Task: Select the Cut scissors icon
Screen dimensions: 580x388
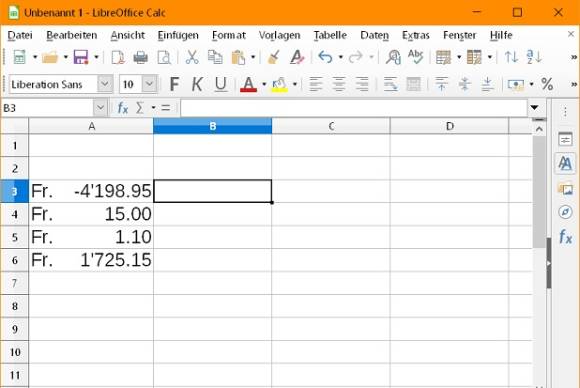Action: pyautogui.click(x=192, y=57)
